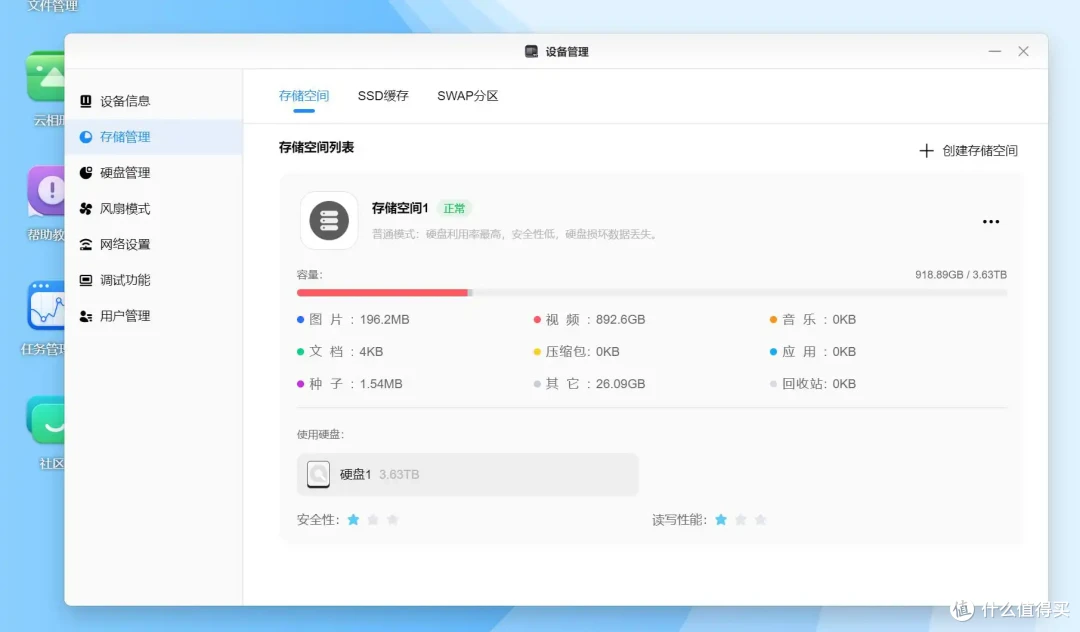Click the 设备信息 sidebar icon

pyautogui.click(x=85, y=101)
